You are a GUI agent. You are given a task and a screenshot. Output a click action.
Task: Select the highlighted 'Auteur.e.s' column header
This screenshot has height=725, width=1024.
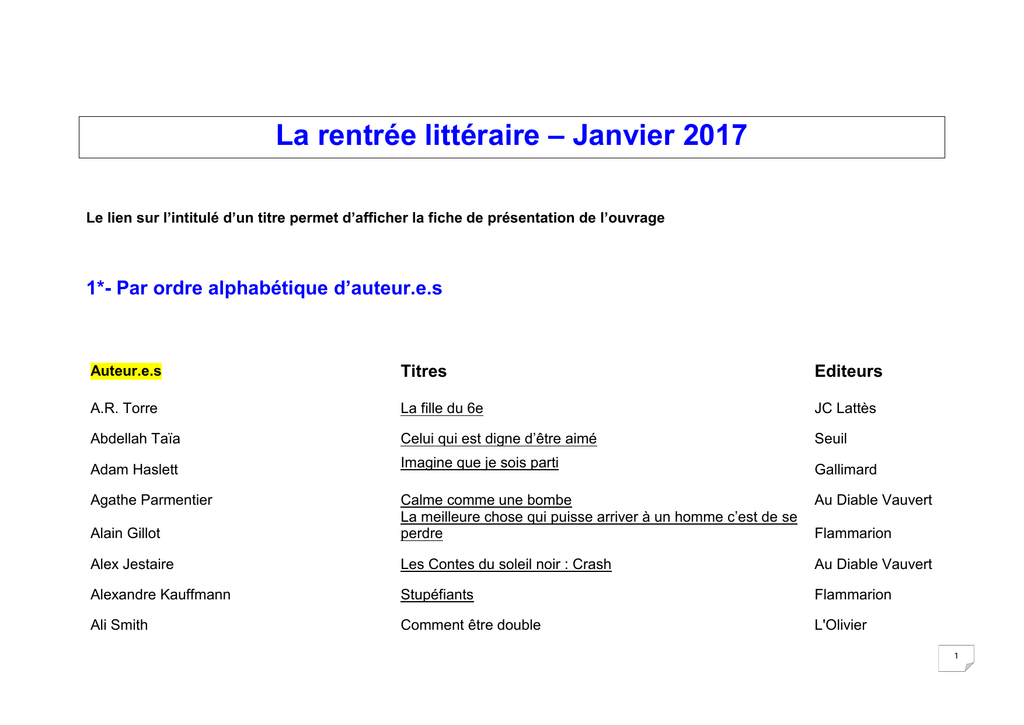(125, 371)
